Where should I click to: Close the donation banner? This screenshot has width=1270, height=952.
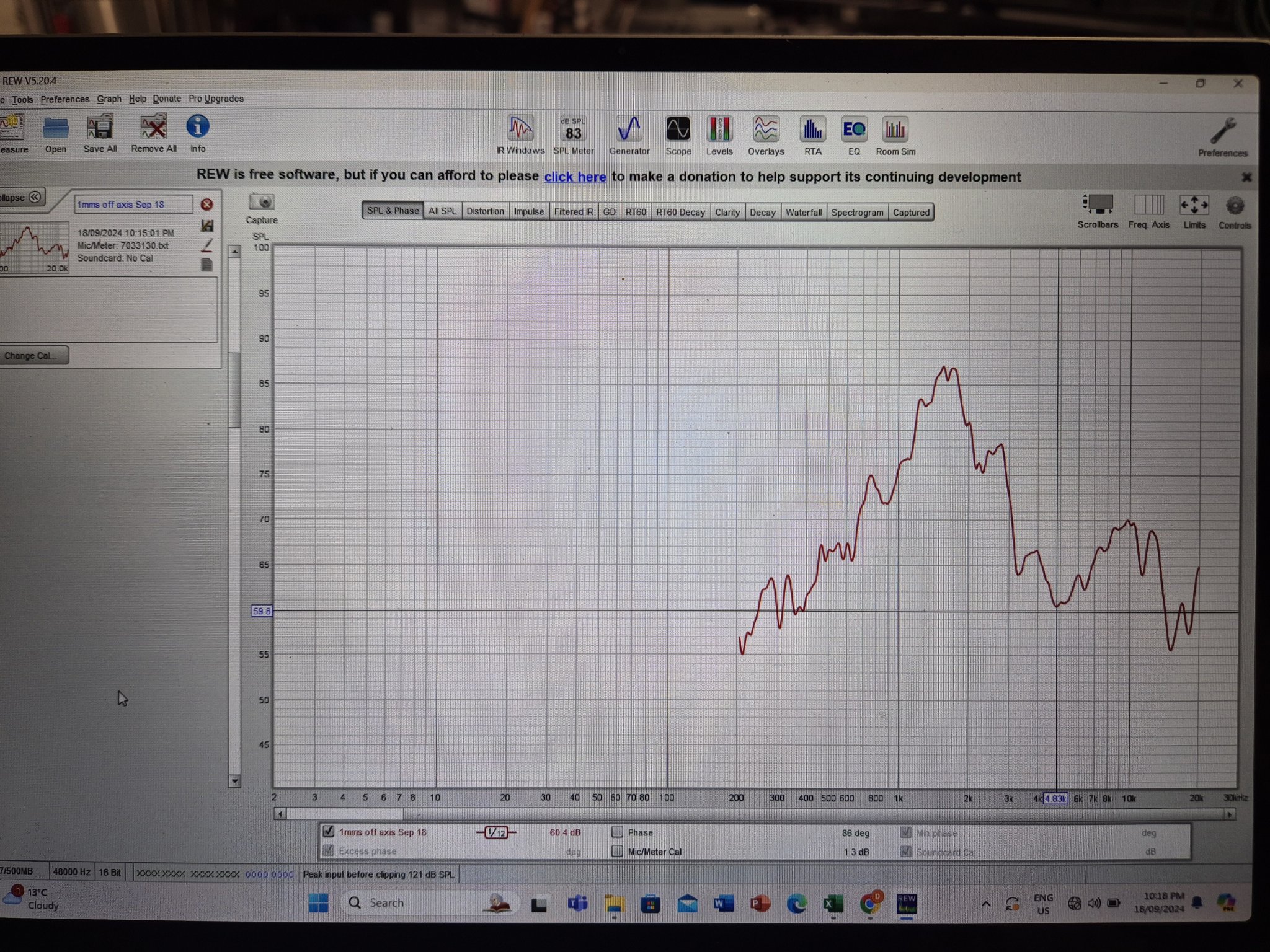point(1246,177)
